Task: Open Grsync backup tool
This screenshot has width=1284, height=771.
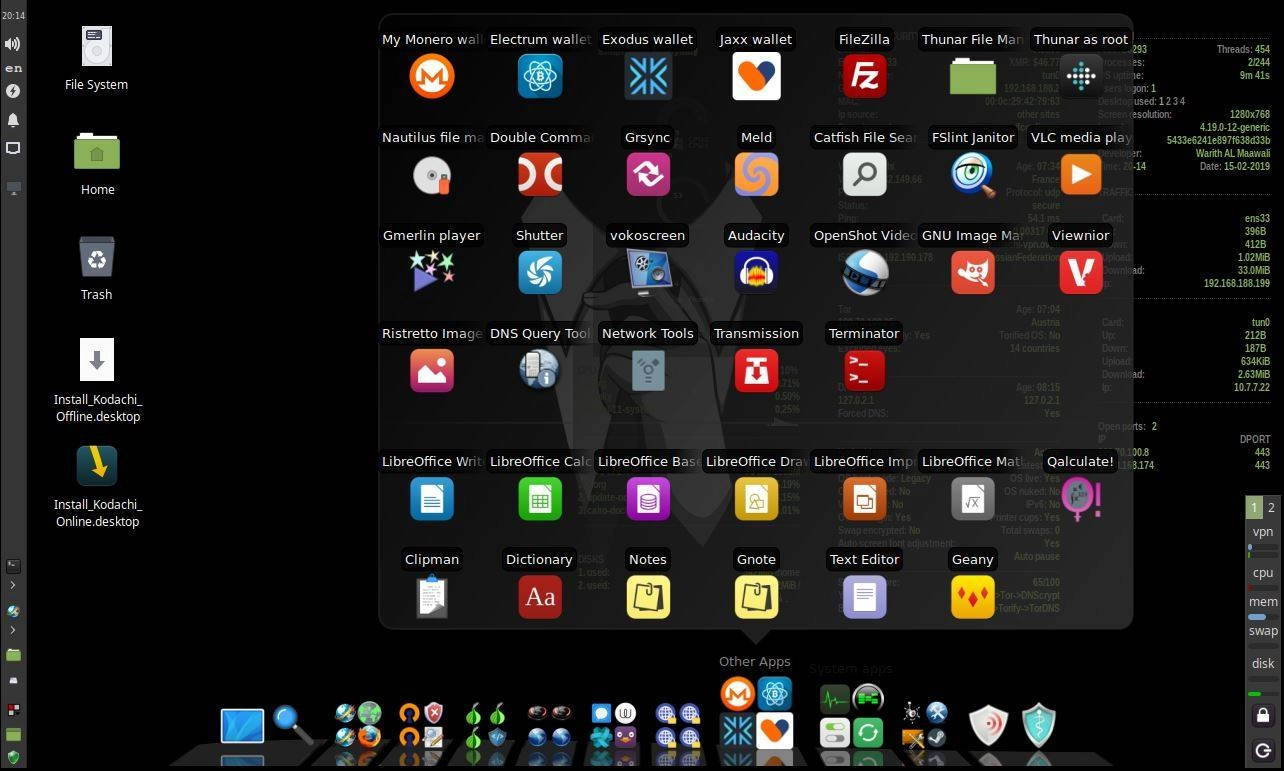Action: (648, 174)
